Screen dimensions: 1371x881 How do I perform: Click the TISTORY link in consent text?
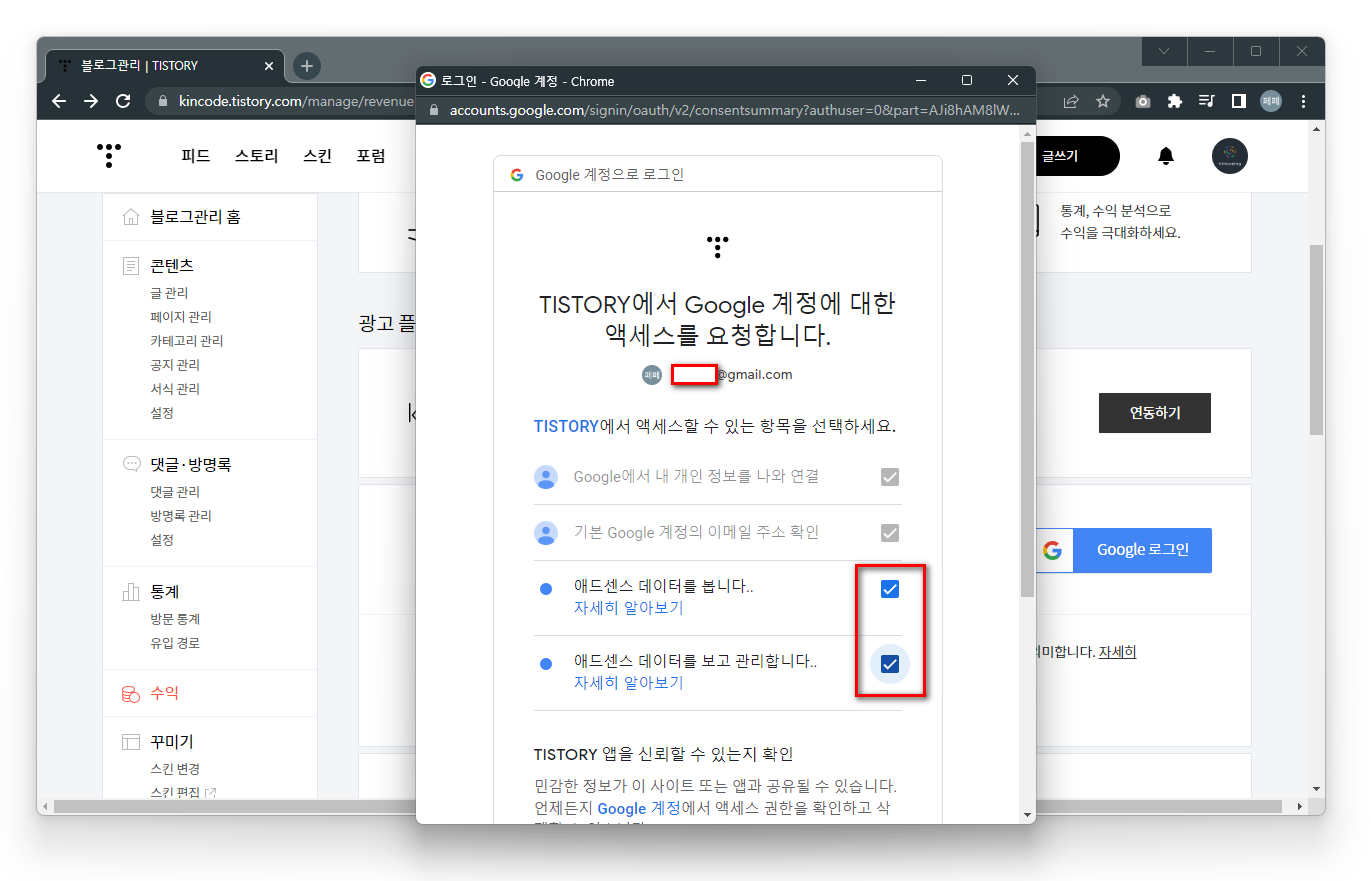tap(566, 427)
